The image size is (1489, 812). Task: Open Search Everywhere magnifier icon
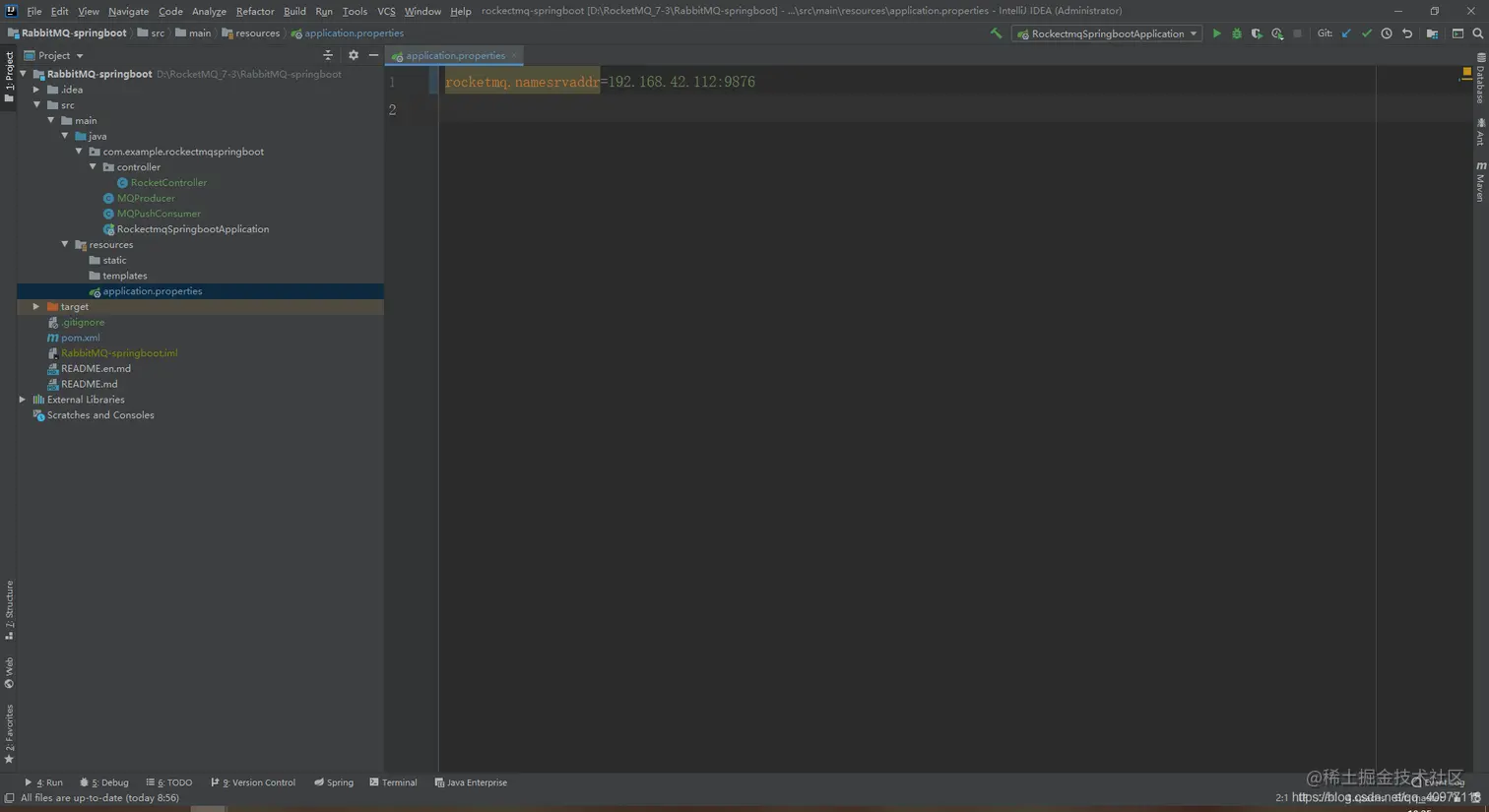tap(1478, 33)
